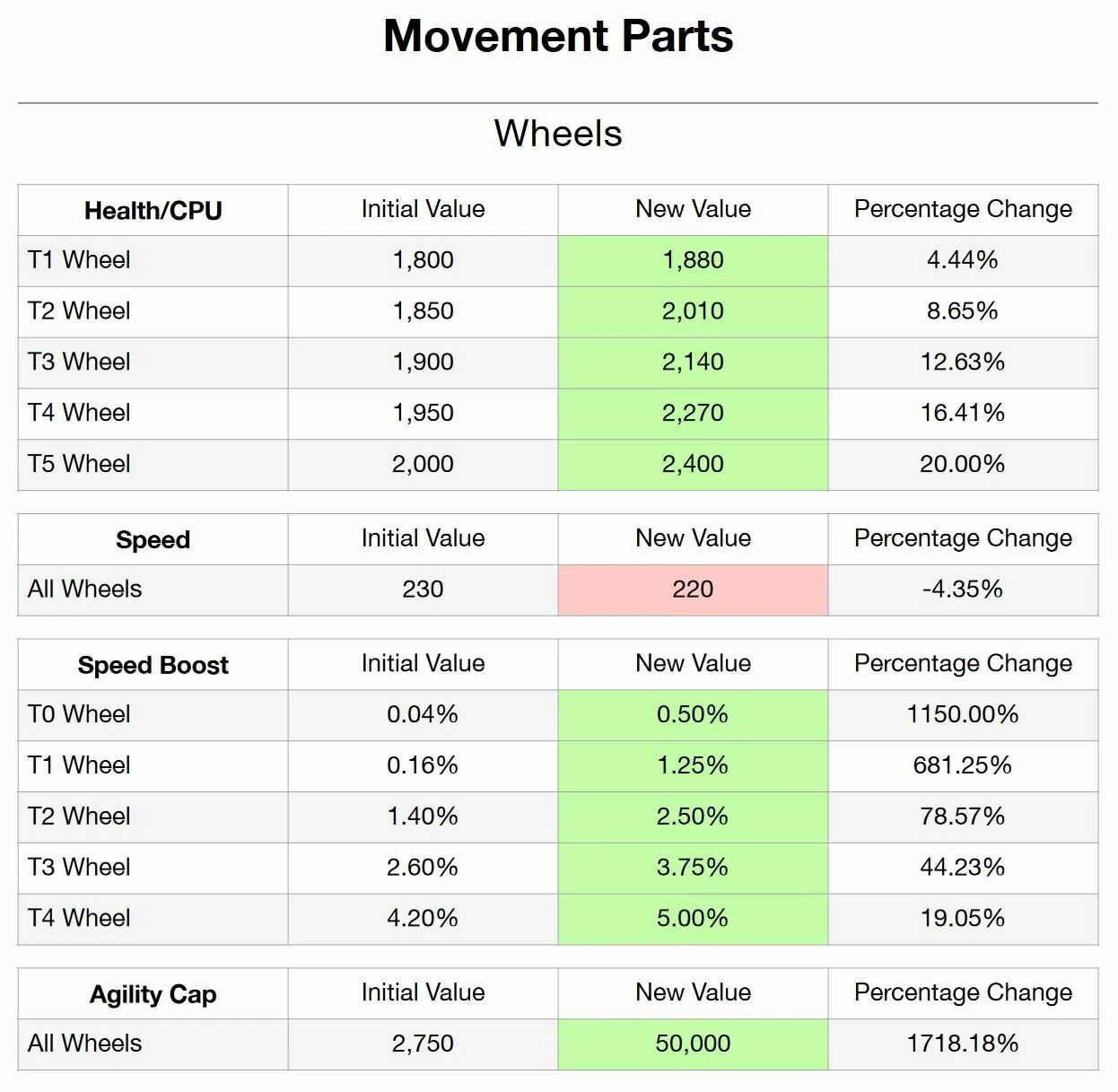Click the 230 initial speed value

pos(423,590)
